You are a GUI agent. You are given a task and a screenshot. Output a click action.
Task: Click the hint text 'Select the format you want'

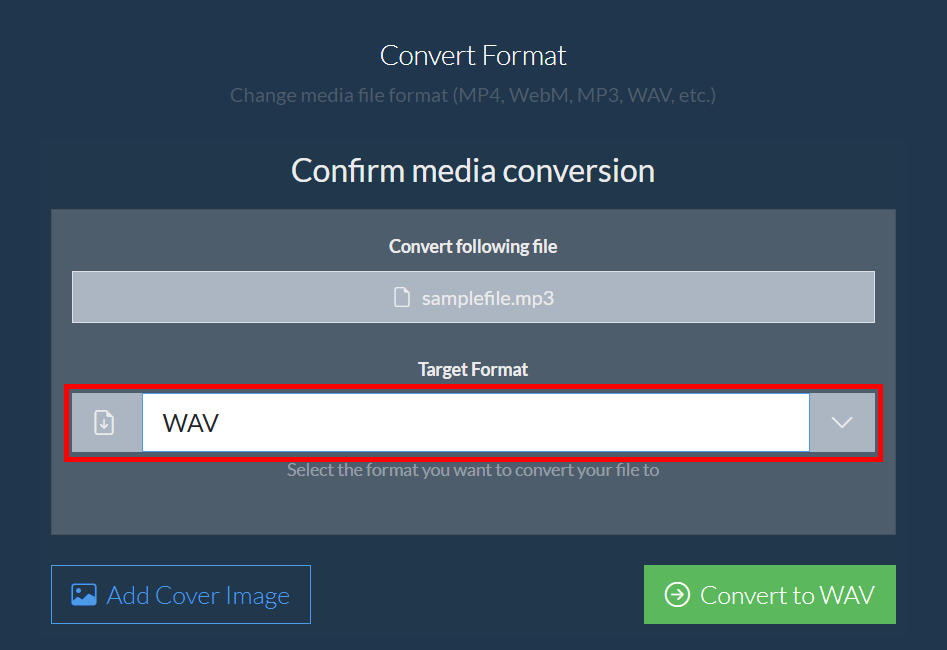(x=473, y=470)
